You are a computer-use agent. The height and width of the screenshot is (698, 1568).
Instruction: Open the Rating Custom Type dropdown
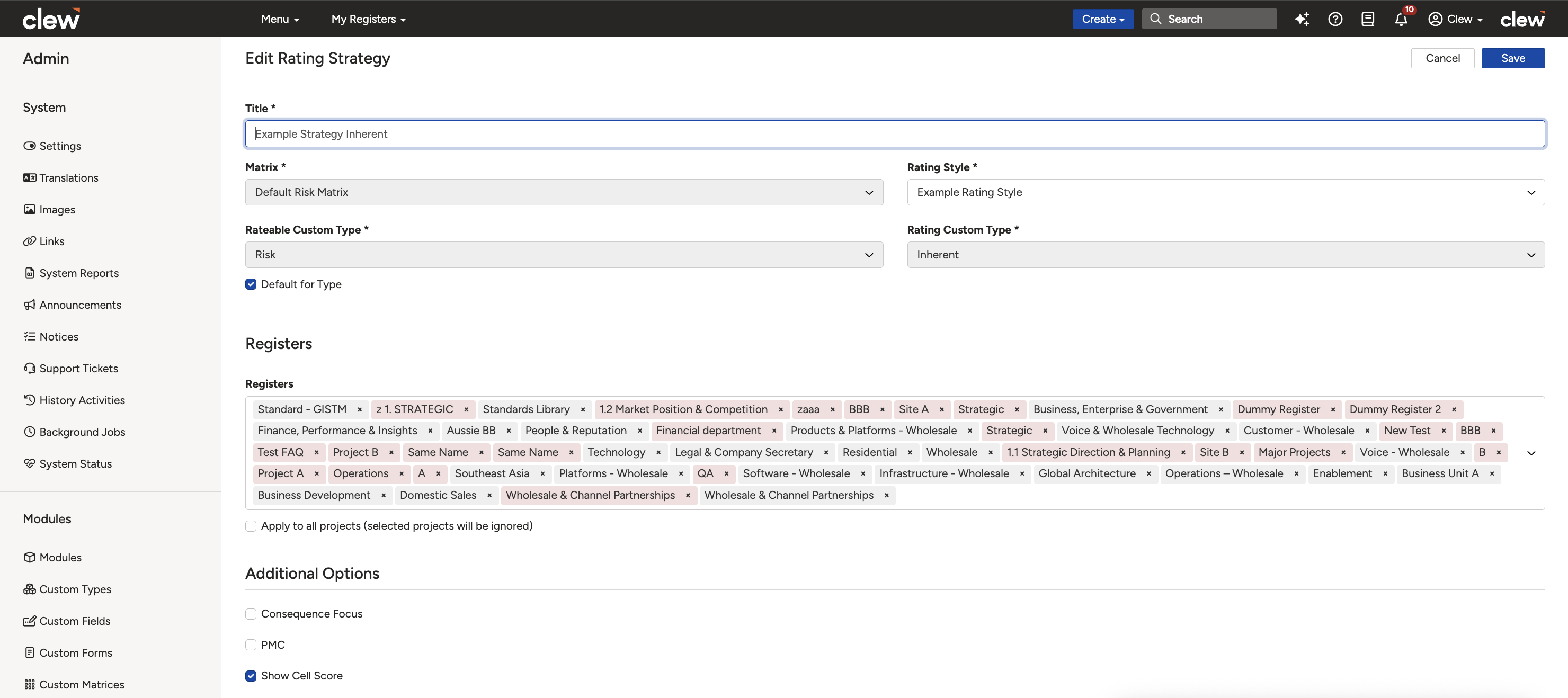1225,255
